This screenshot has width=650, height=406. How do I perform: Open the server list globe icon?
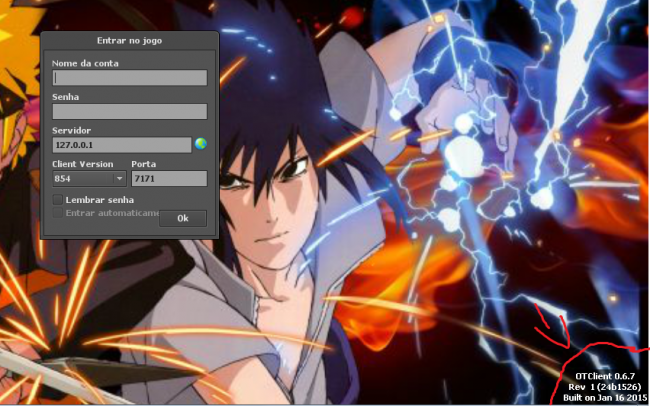(x=200, y=144)
